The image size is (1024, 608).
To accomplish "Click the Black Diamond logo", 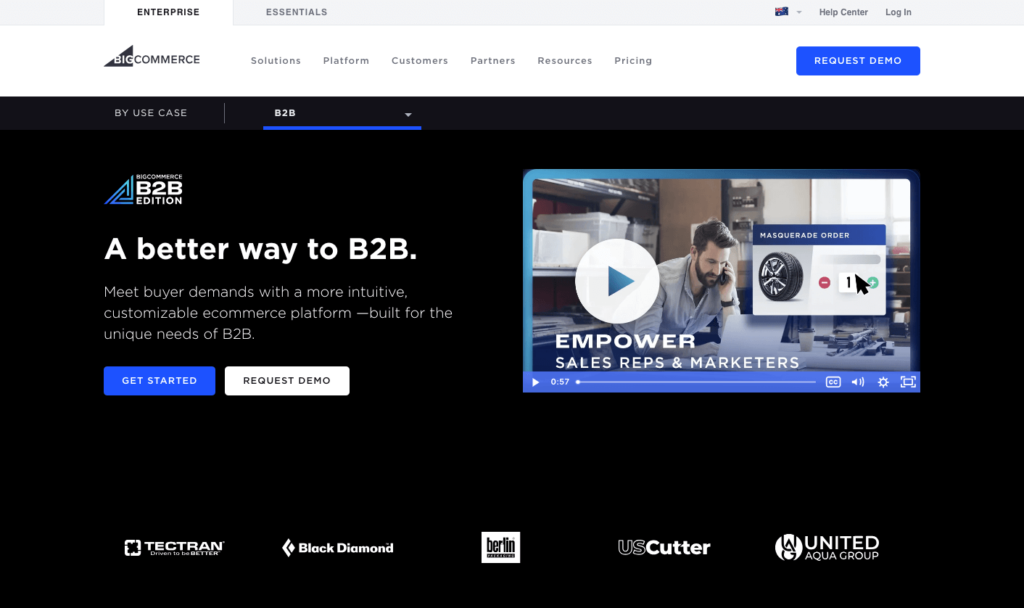I will point(338,548).
